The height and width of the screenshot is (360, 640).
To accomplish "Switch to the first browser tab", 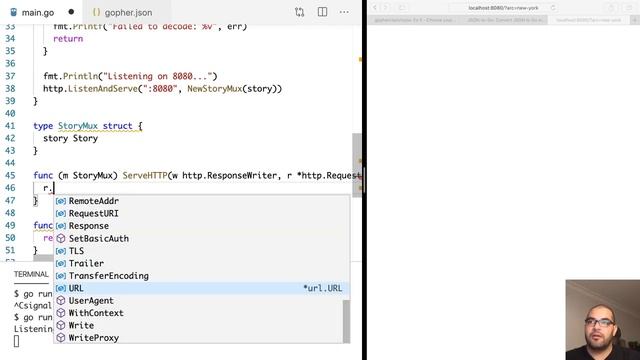I will (x=414, y=20).
